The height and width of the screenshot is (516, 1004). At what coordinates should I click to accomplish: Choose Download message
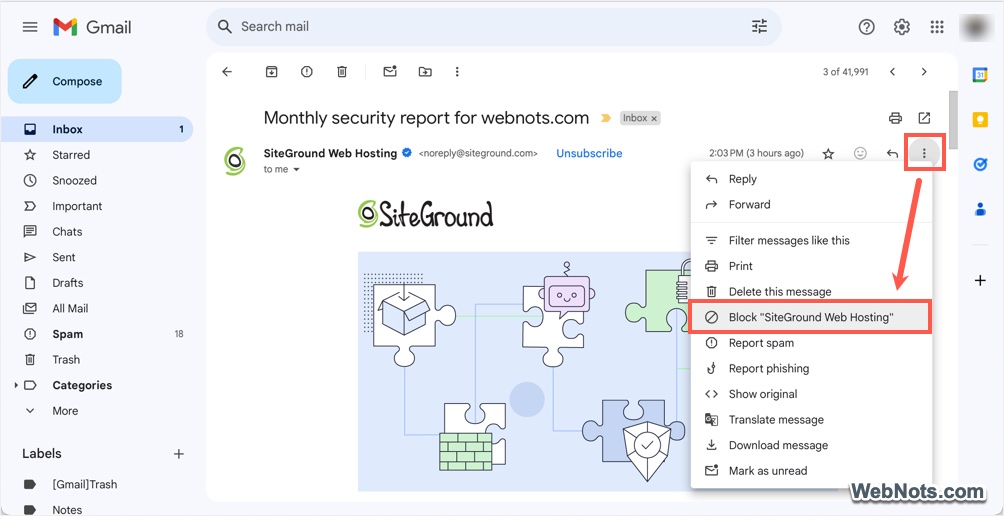(811, 446)
